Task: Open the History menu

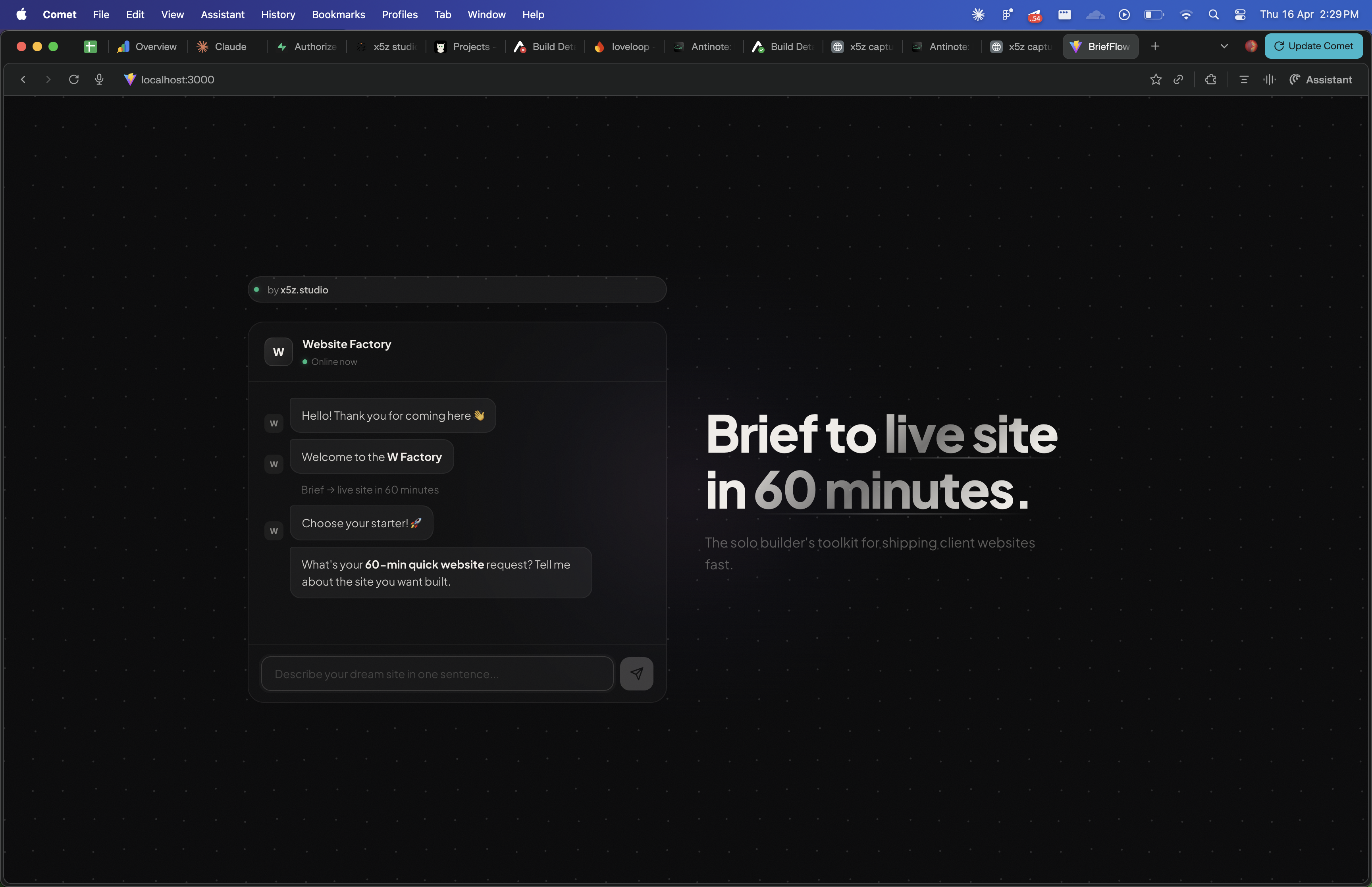Action: pyautogui.click(x=278, y=14)
